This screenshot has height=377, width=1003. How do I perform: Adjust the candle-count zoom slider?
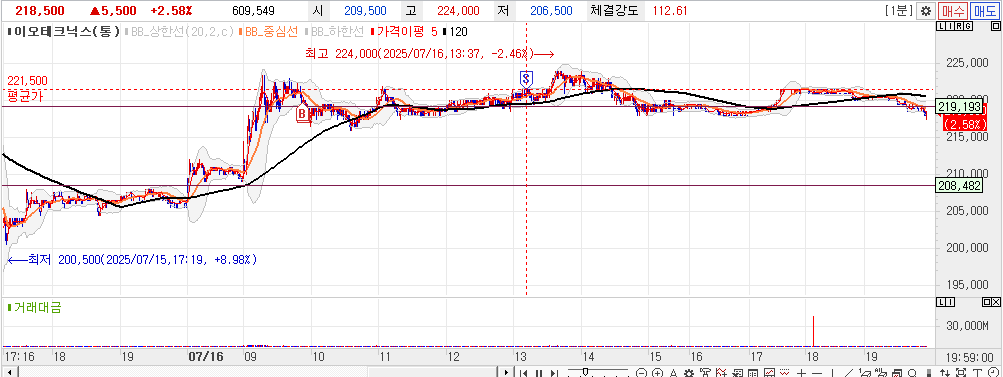click(585, 371)
